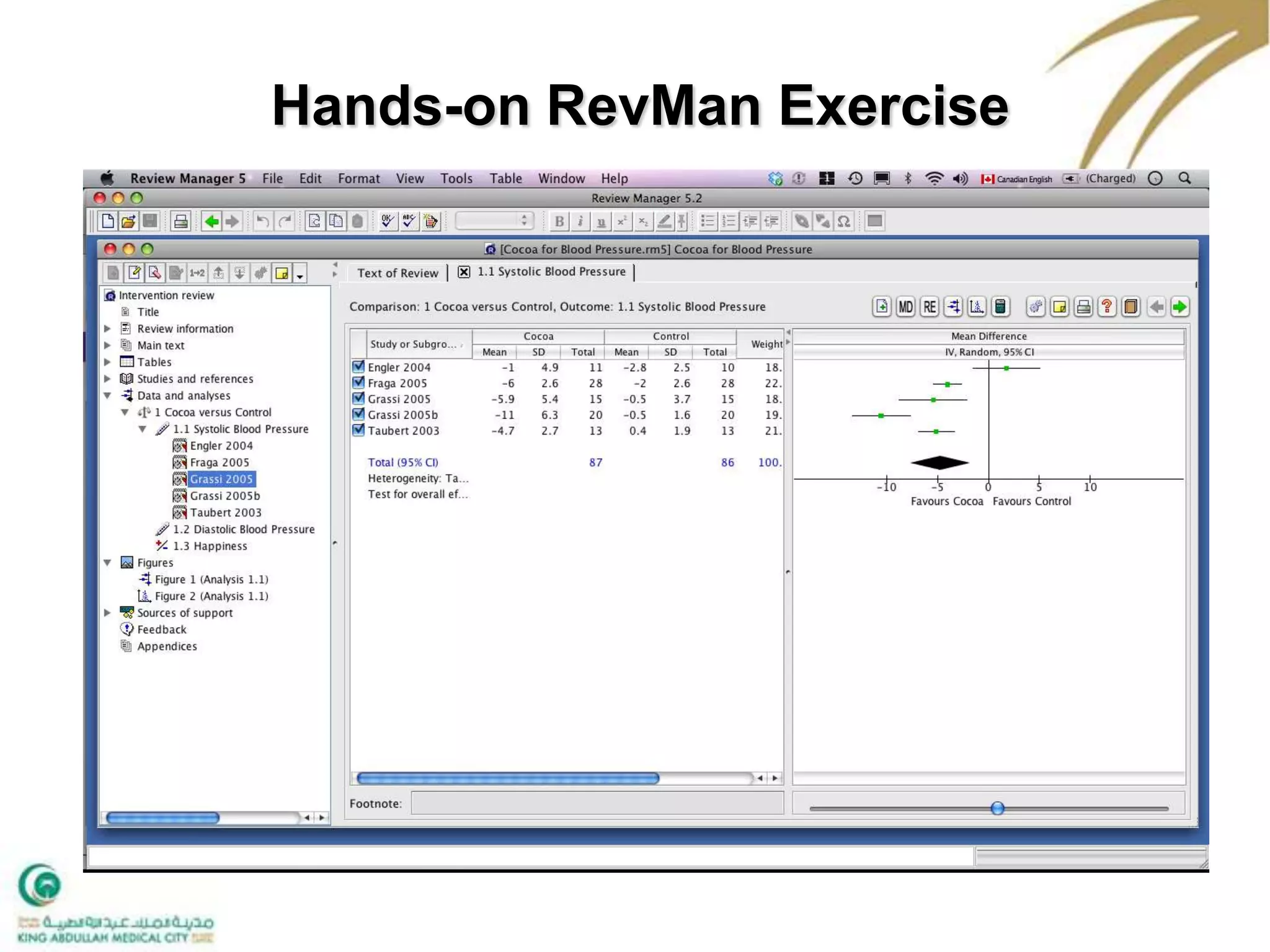Click the Spotlight search icon in menu bar
Screen dimensions: 1270x952
point(1184,178)
